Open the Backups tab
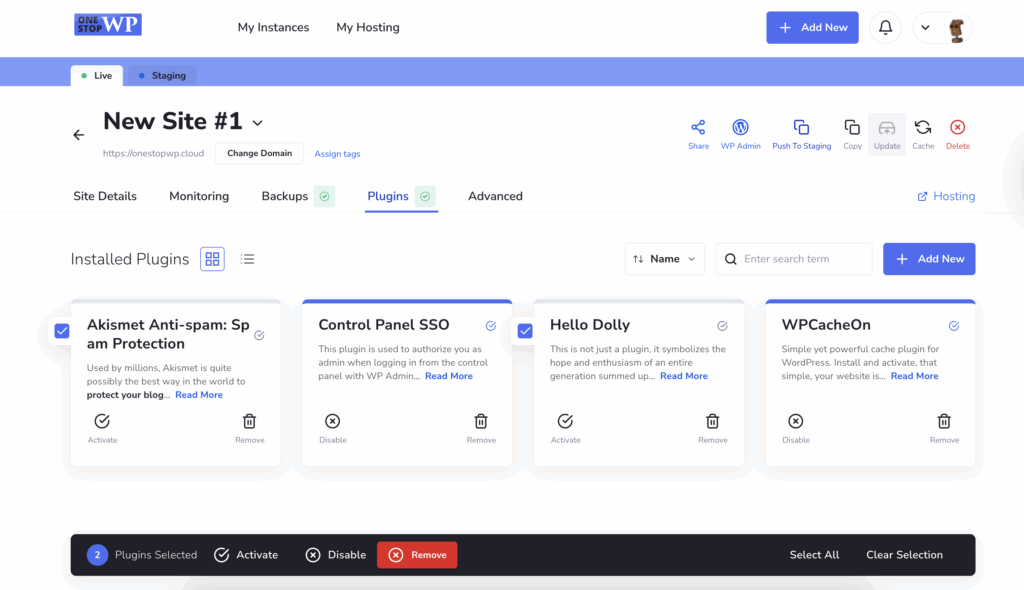 285,196
